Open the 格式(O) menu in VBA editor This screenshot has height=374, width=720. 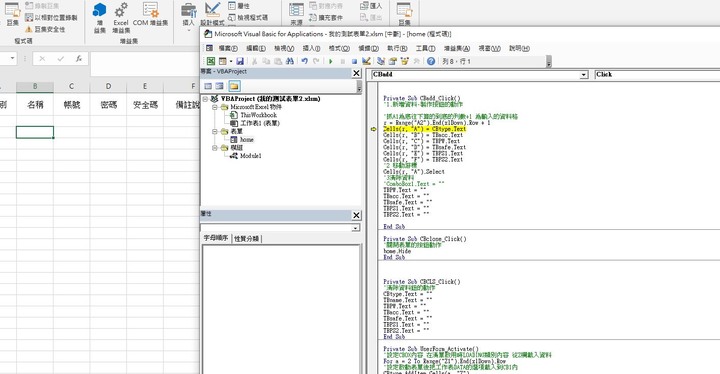[x=339, y=48]
